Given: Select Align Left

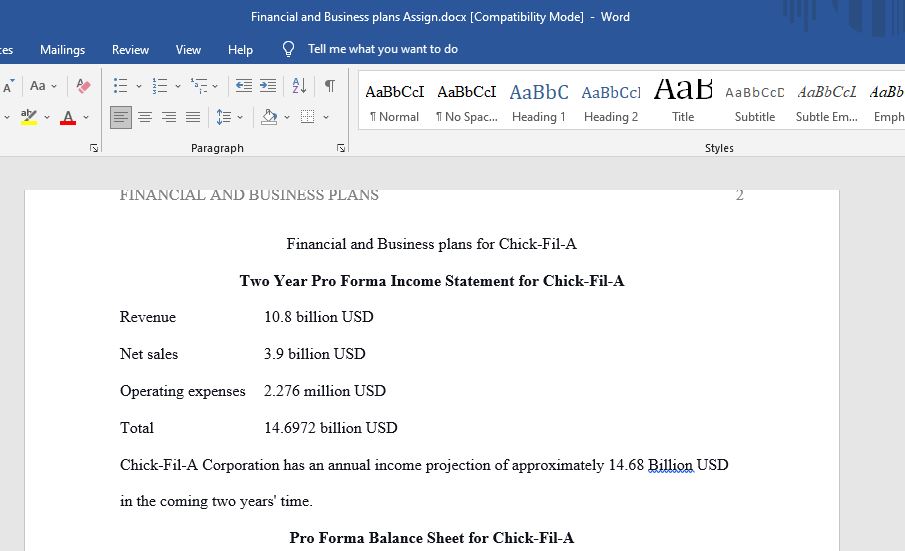Looking at the screenshot, I should 121,118.
